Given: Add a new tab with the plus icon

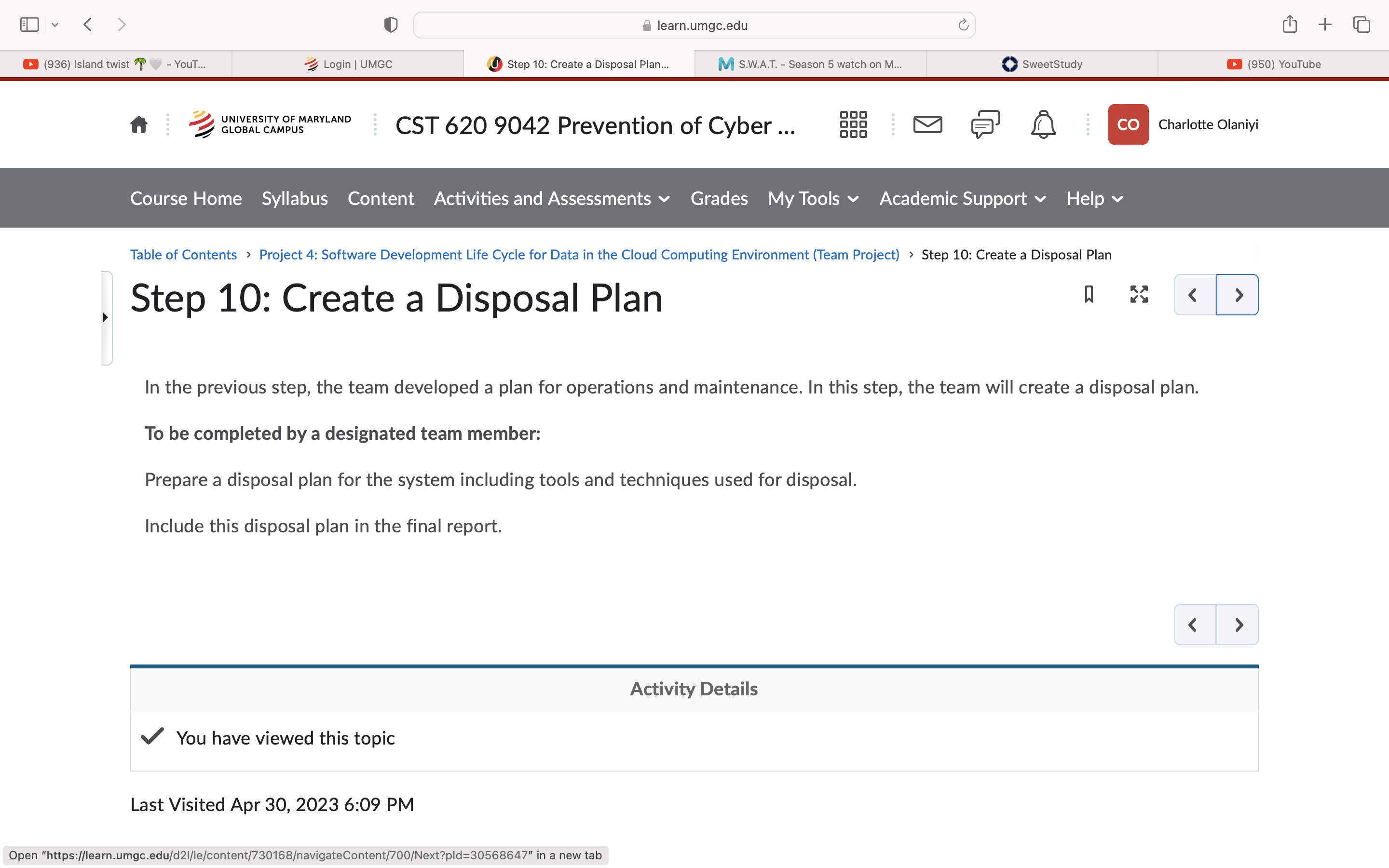Looking at the screenshot, I should 1325,25.
